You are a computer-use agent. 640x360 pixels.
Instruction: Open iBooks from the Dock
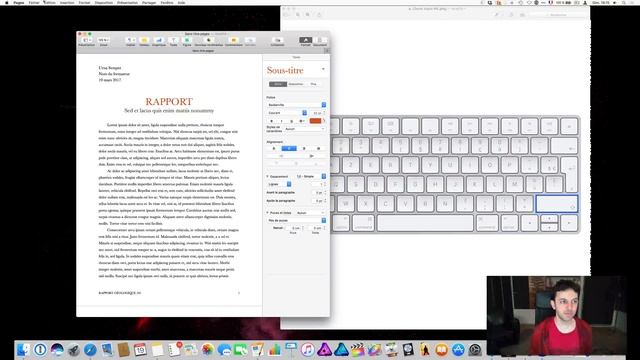coord(442,350)
